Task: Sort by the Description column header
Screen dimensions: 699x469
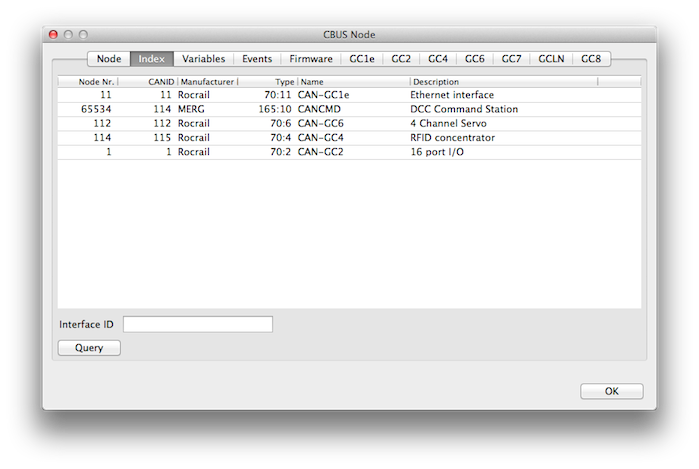Action: pos(503,82)
